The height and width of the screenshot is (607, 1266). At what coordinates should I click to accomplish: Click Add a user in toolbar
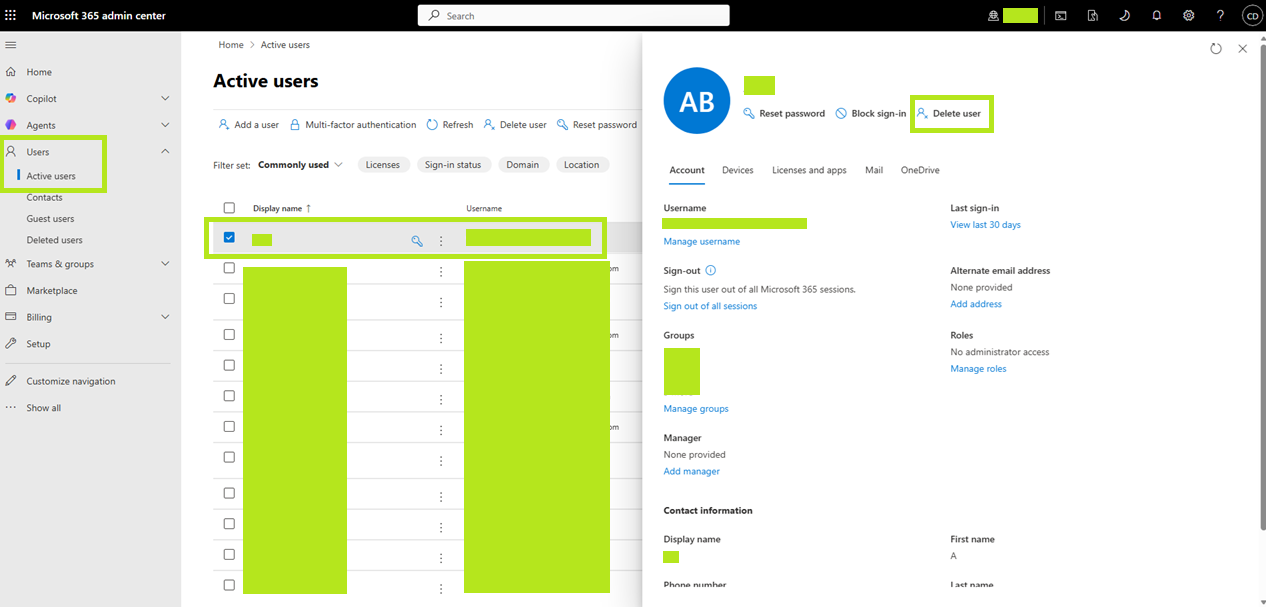[249, 125]
